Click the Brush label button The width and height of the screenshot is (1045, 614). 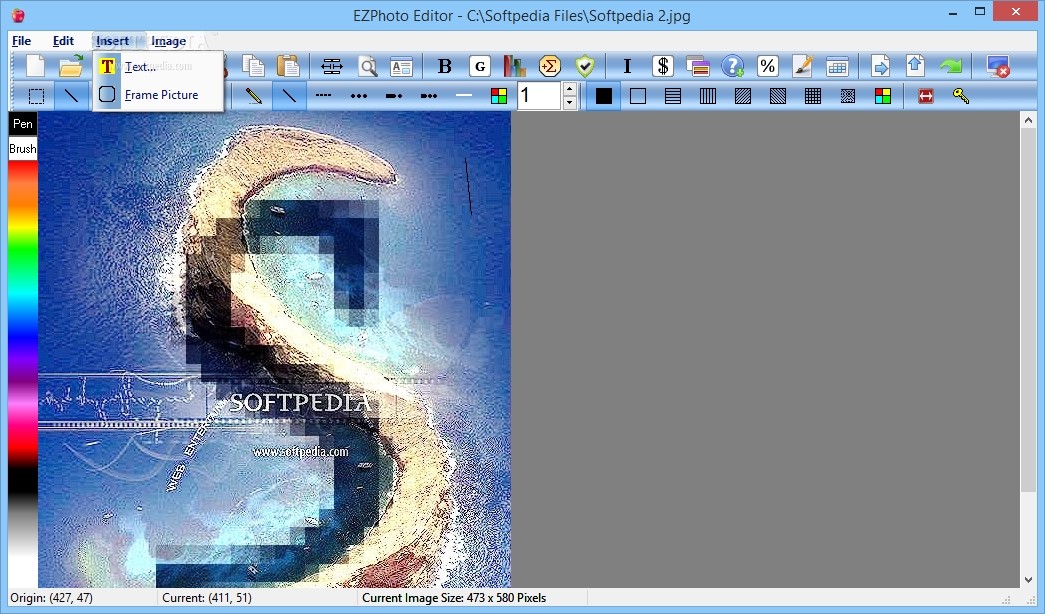pyautogui.click(x=23, y=149)
